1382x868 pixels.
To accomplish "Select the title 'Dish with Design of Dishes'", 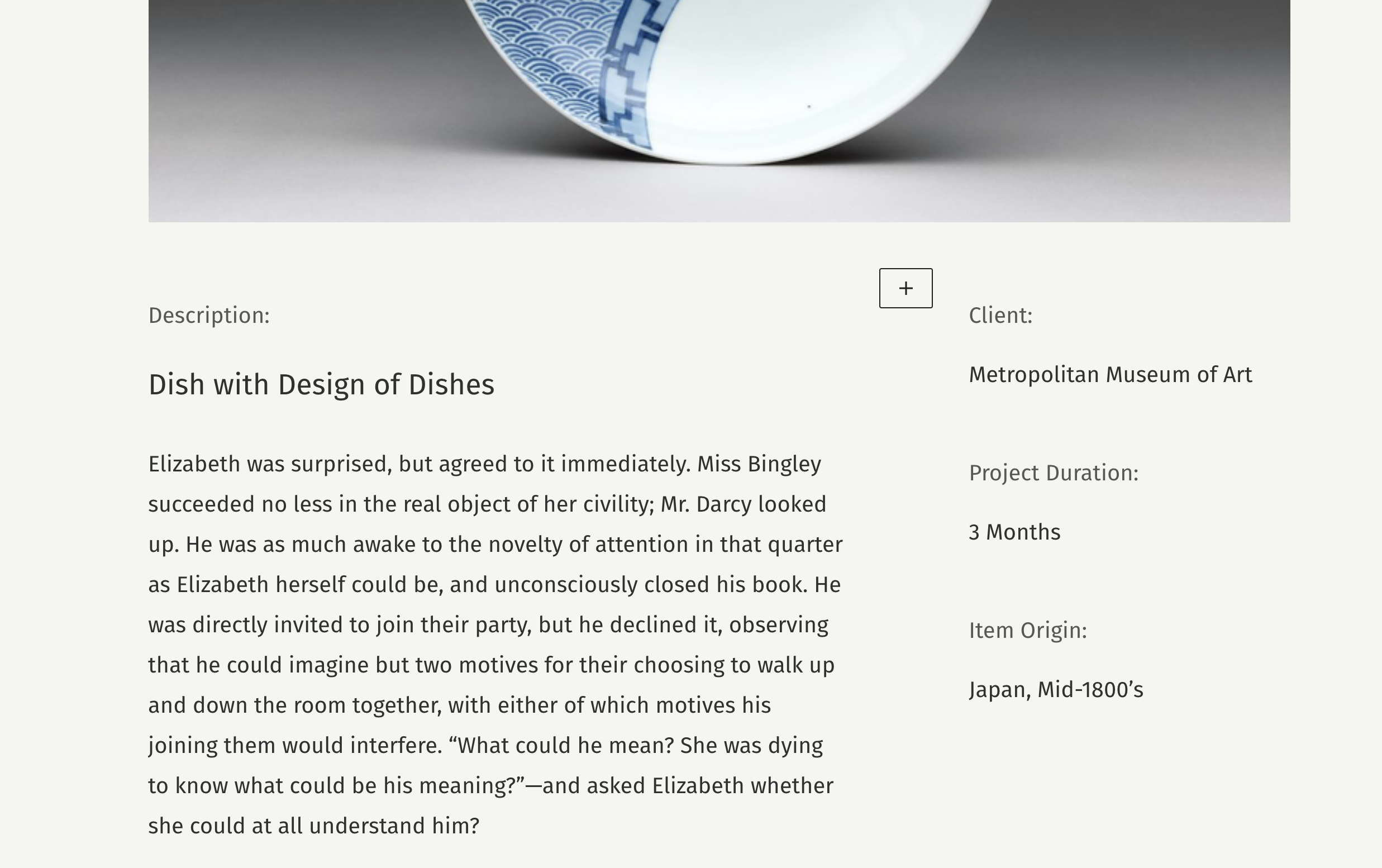I will pyautogui.click(x=321, y=384).
